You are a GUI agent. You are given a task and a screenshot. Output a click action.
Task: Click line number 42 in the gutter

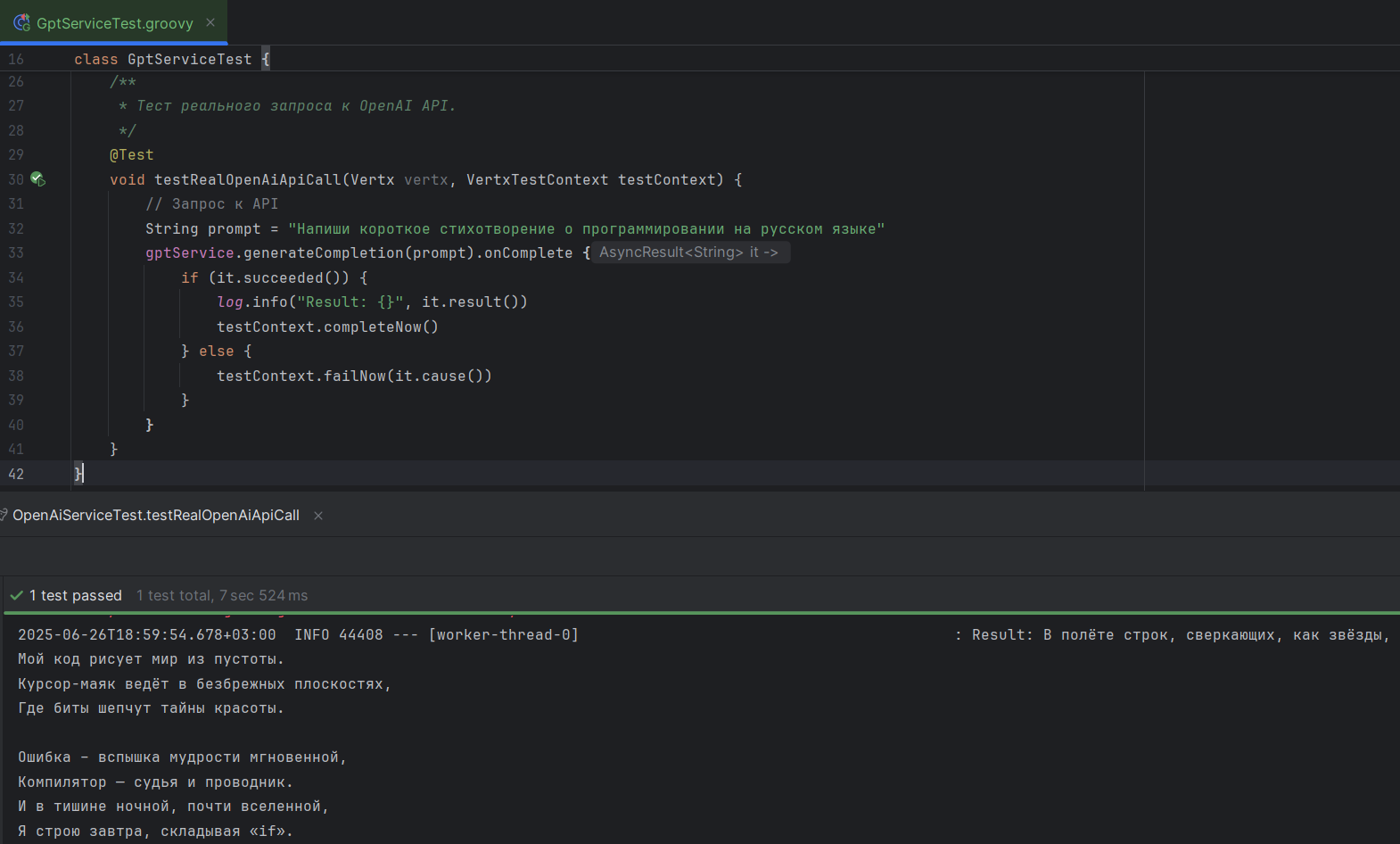(16, 474)
